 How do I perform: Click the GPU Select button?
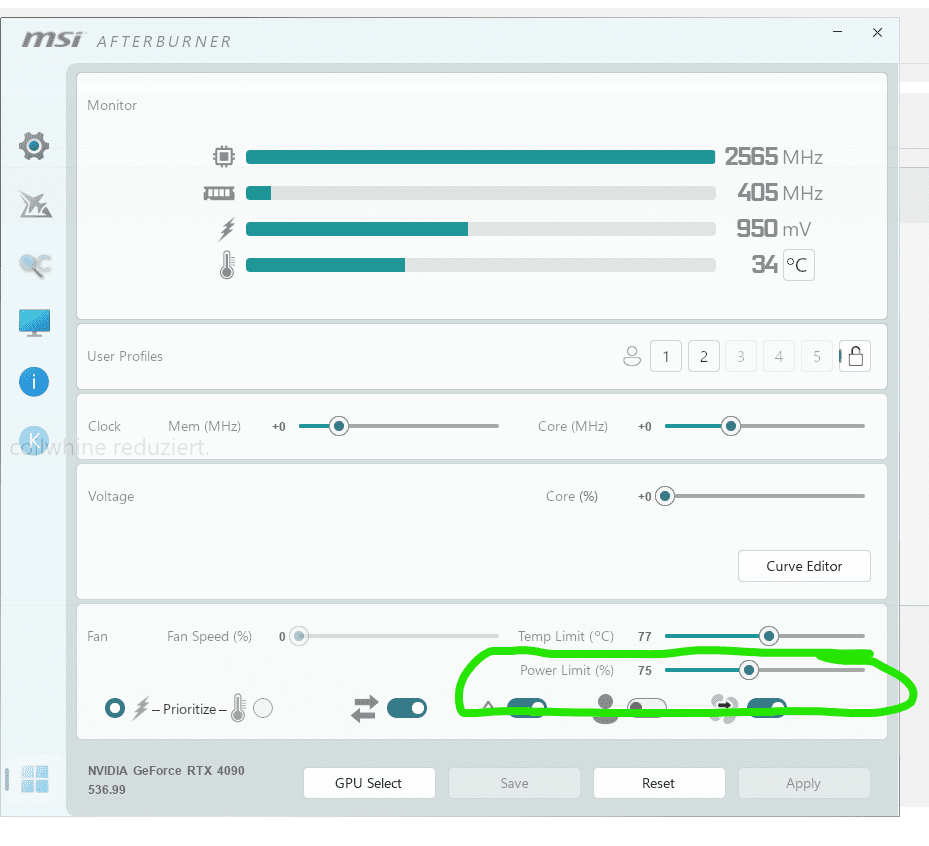(x=369, y=783)
